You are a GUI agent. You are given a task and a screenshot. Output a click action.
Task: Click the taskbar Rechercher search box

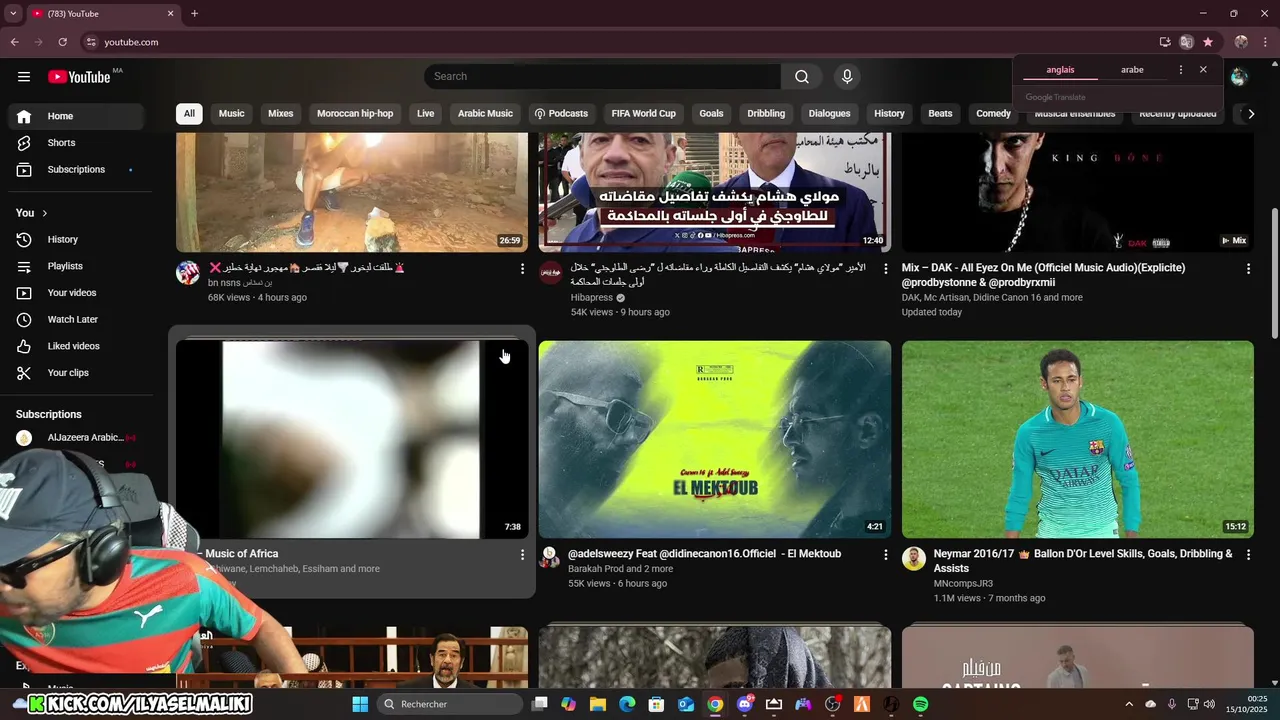[450, 704]
